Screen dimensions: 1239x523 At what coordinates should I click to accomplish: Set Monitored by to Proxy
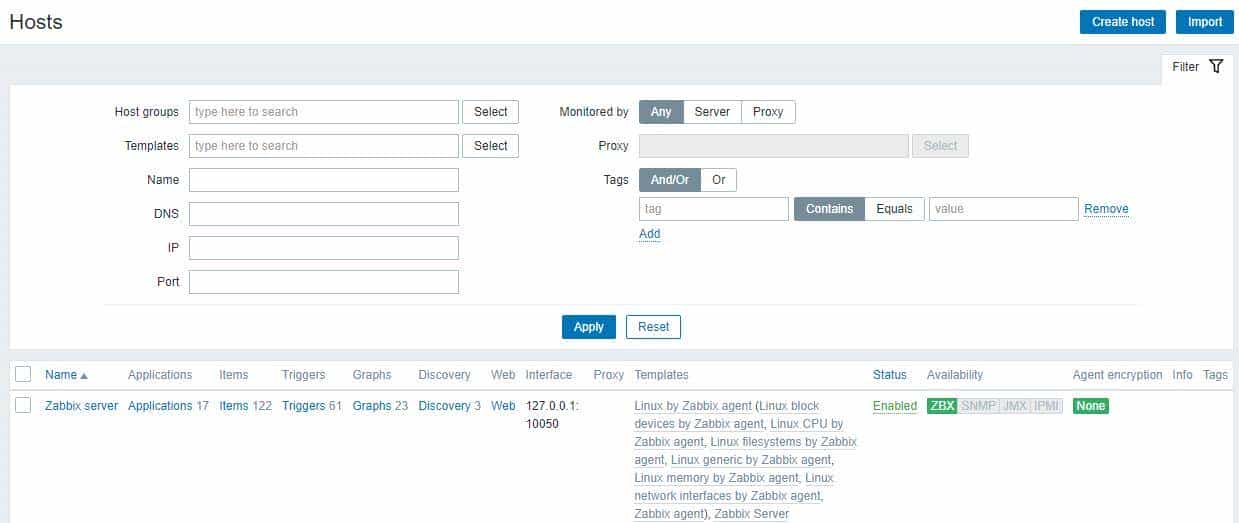768,112
